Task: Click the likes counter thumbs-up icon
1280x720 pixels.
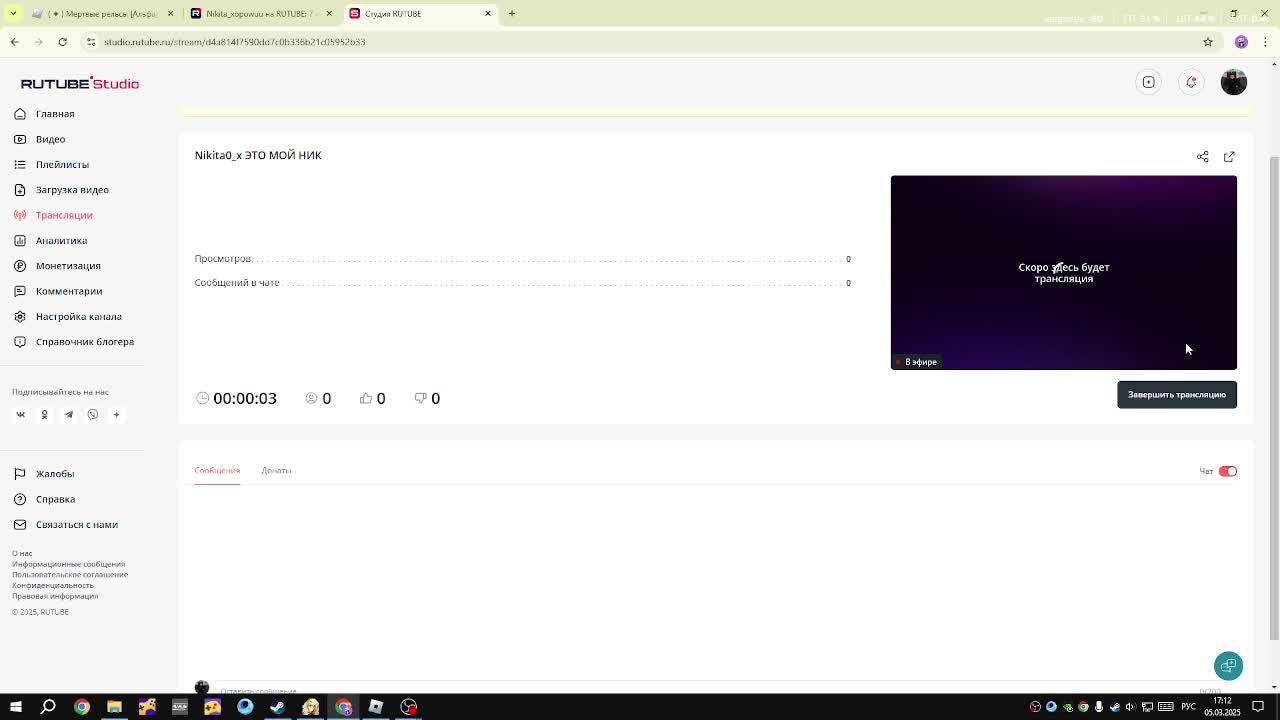Action: [x=365, y=398]
